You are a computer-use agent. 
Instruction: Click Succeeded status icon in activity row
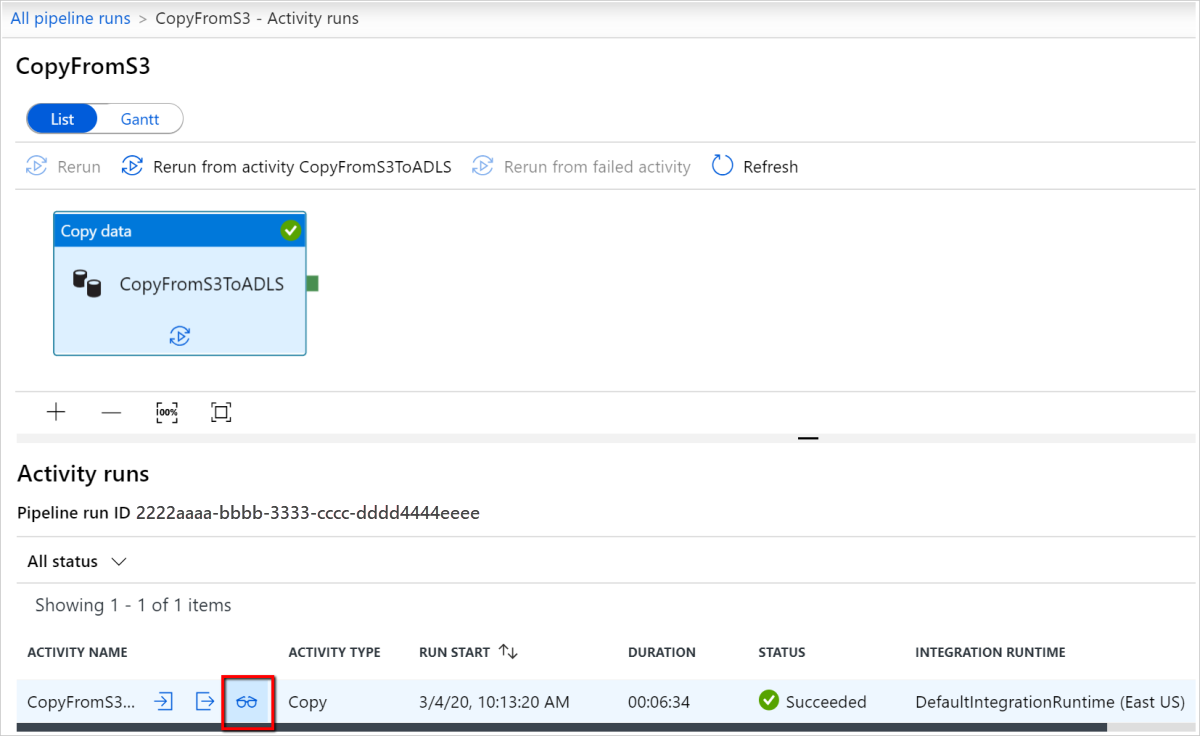pyautogui.click(x=768, y=701)
